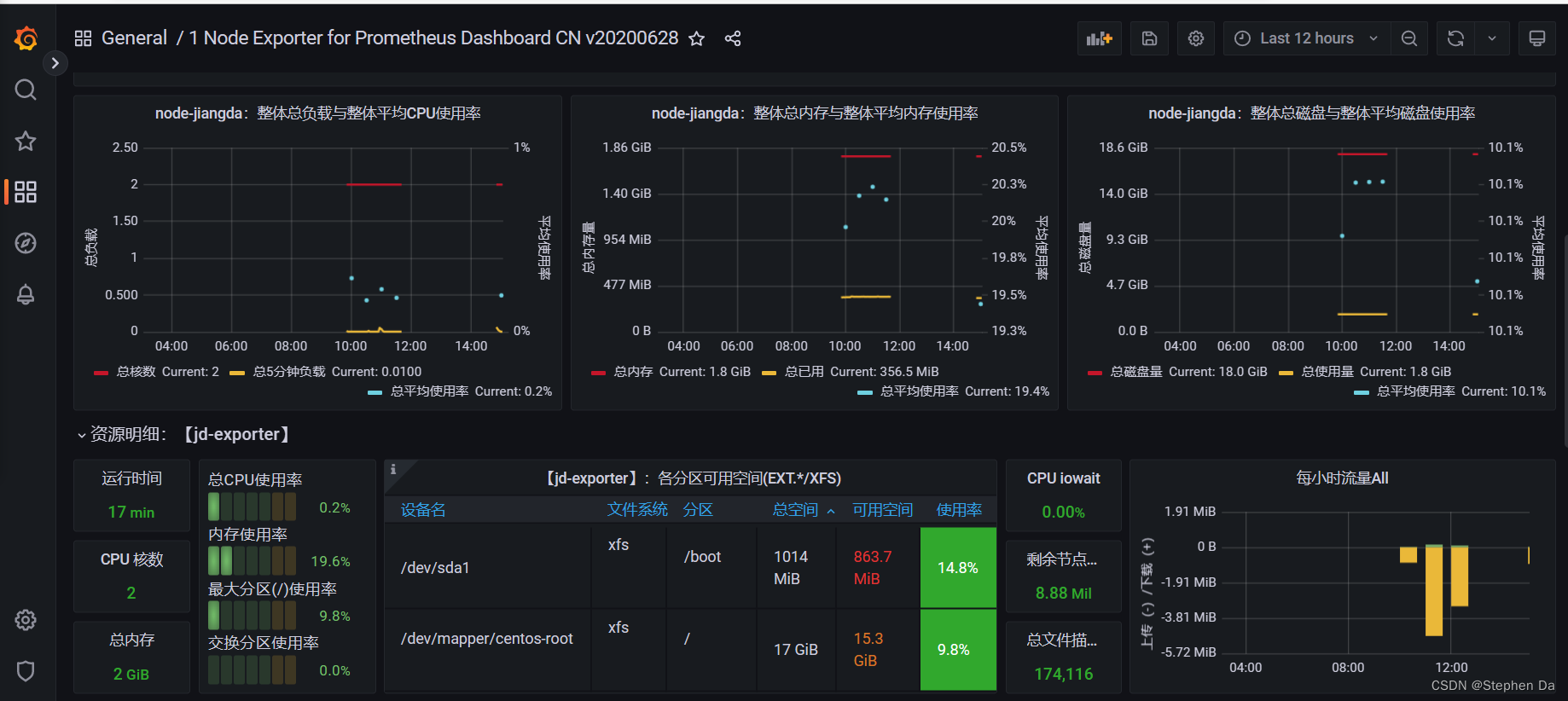
Task: Open the Node Exporter dashboard title link
Action: pos(433,38)
